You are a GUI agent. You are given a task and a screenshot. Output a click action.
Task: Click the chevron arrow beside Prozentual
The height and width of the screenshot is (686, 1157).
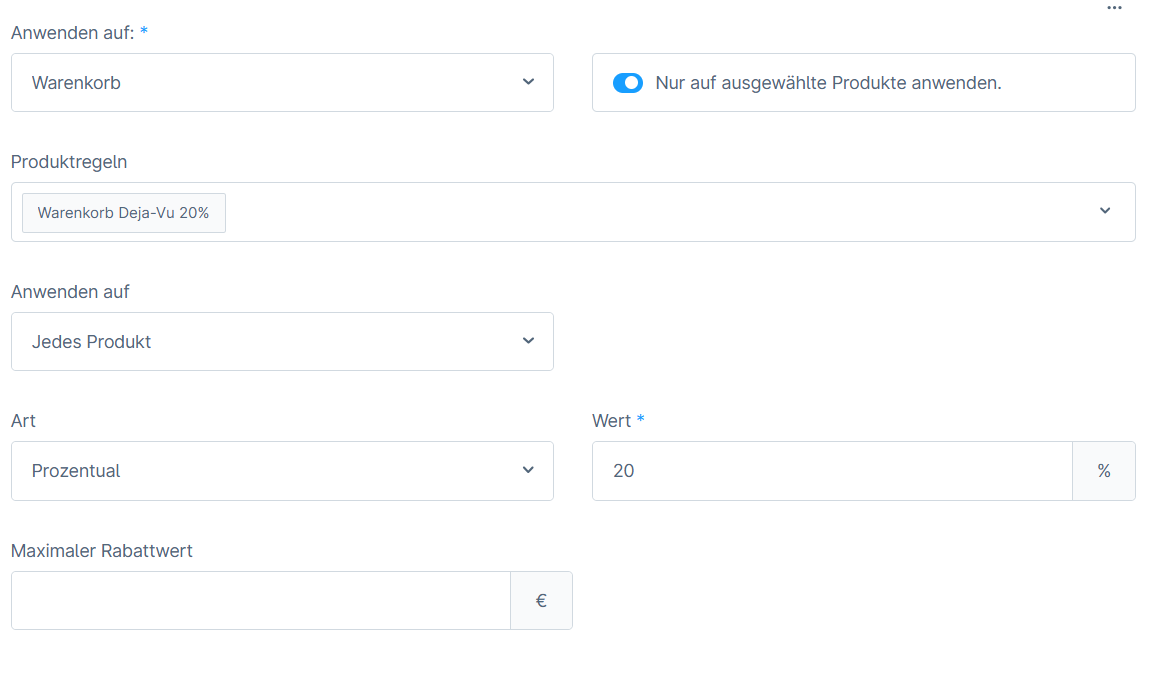(x=528, y=470)
